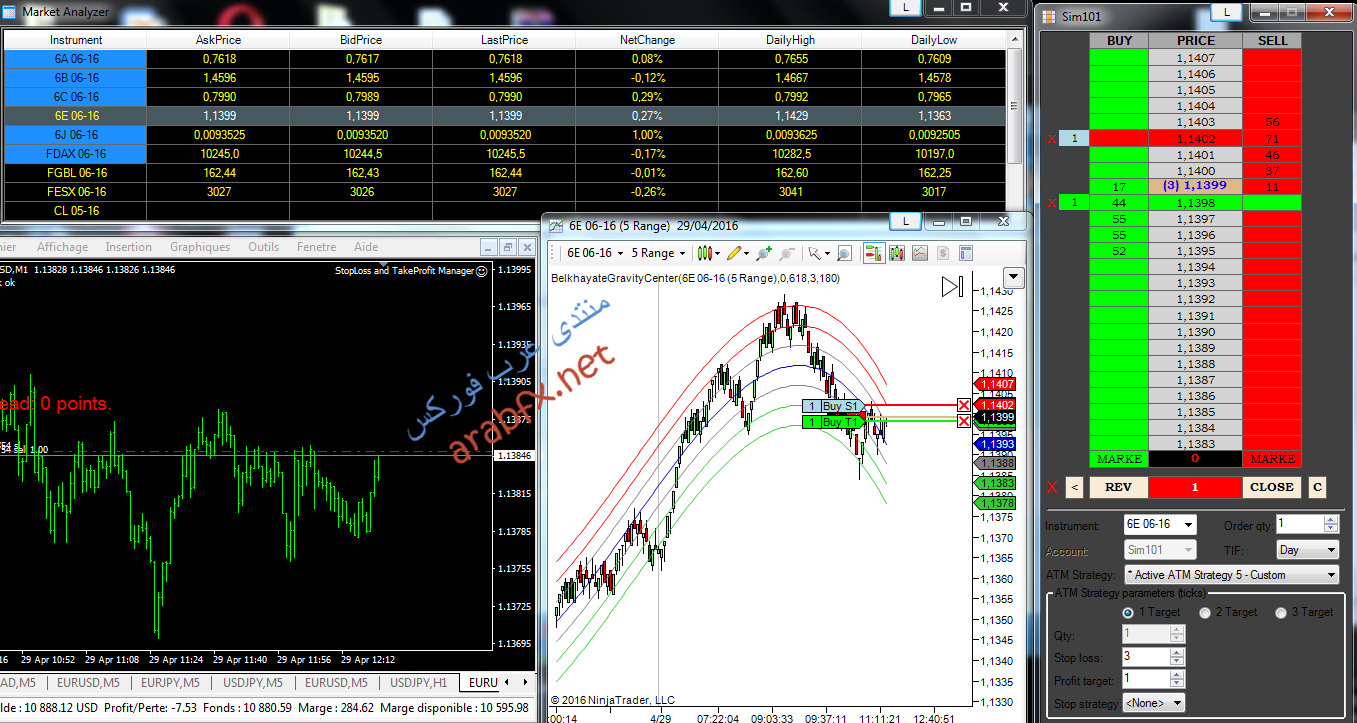The width and height of the screenshot is (1357, 723).
Task: Open the Outils menu
Action: 263,247
